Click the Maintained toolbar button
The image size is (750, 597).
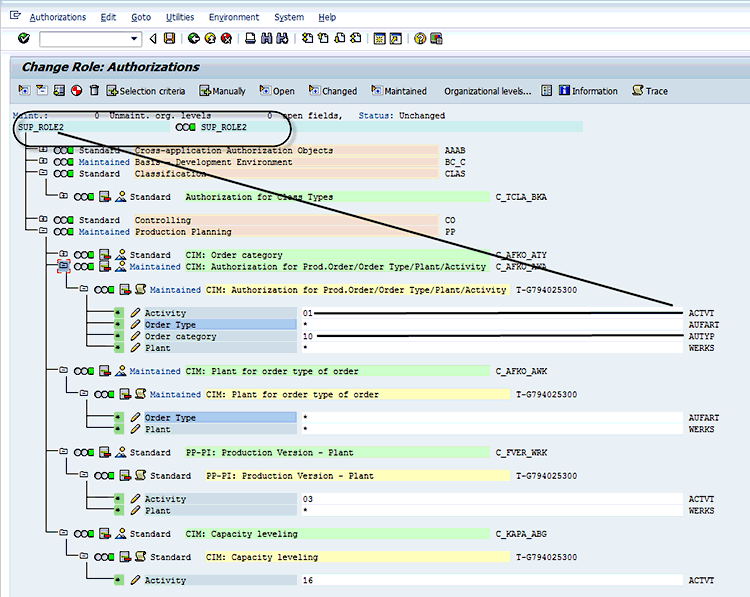click(x=399, y=90)
